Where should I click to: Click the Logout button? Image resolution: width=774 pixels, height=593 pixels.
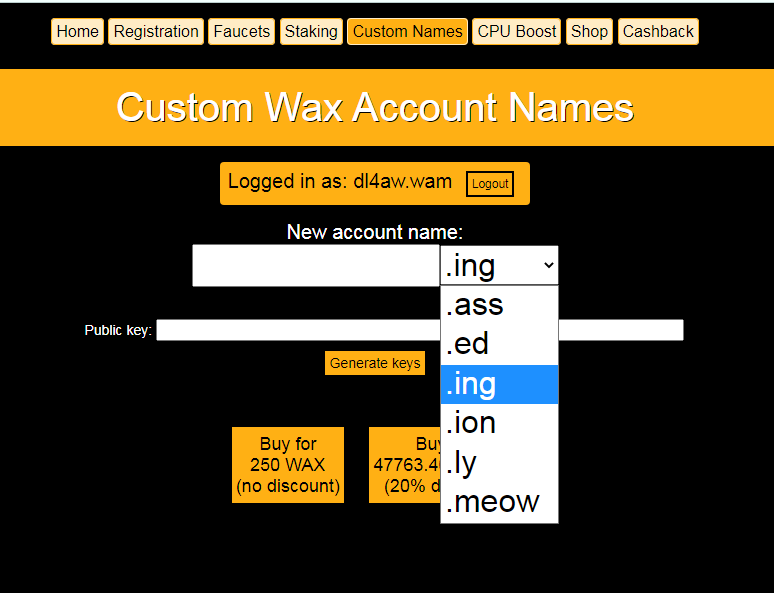pos(490,184)
